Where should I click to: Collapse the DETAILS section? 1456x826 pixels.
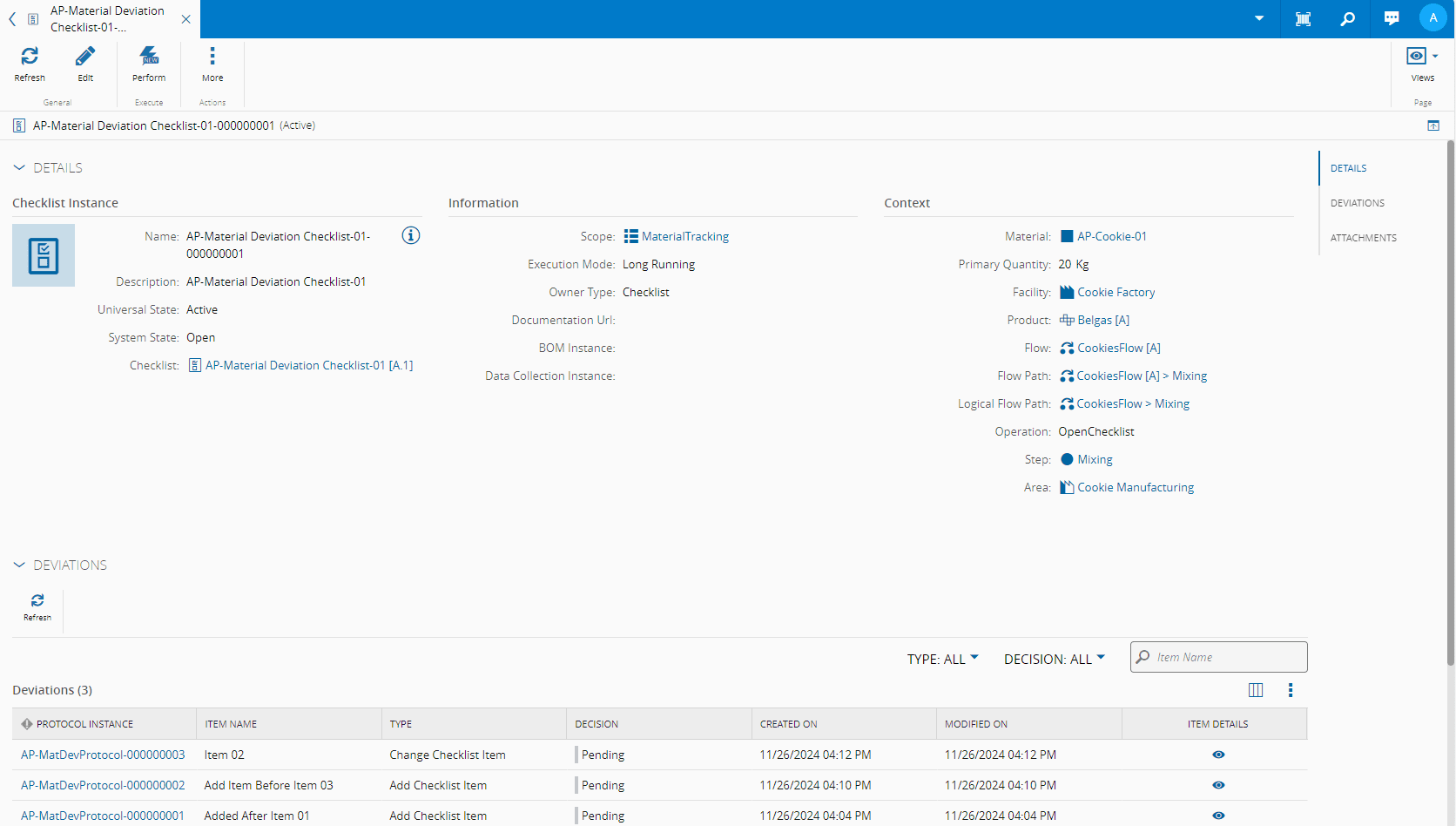[19, 167]
